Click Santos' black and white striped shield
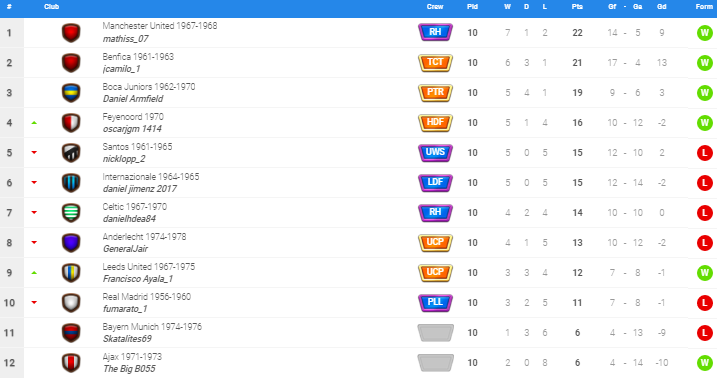This screenshot has width=717, height=378. [71, 153]
